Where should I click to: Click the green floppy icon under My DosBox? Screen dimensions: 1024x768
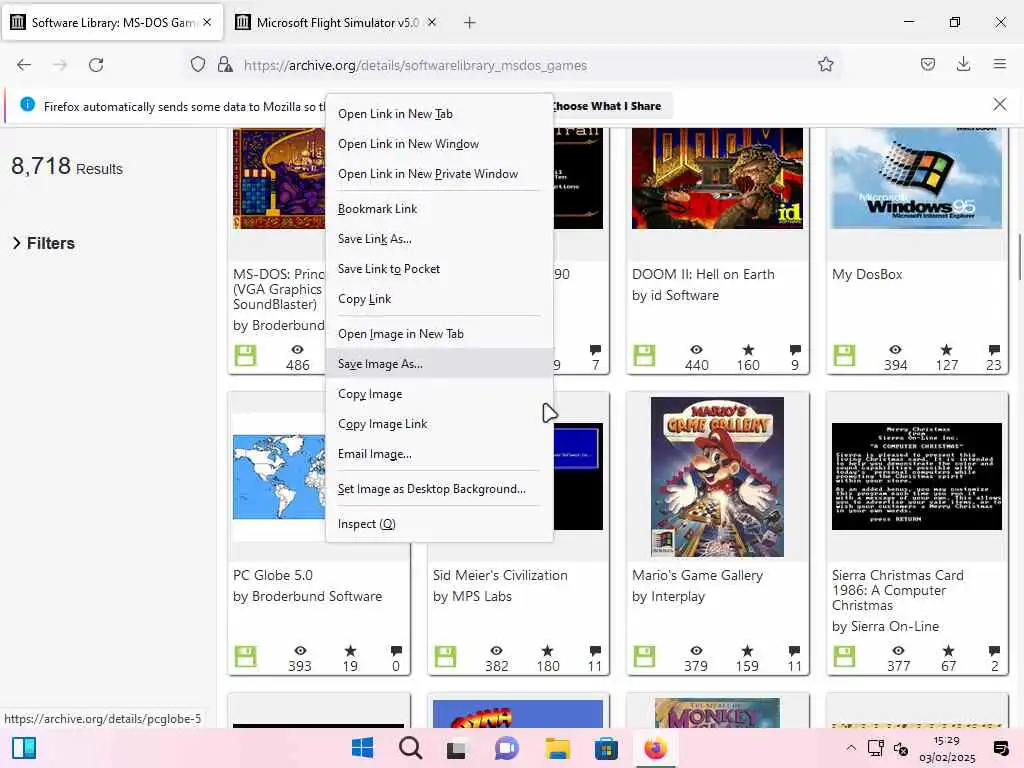pos(844,355)
